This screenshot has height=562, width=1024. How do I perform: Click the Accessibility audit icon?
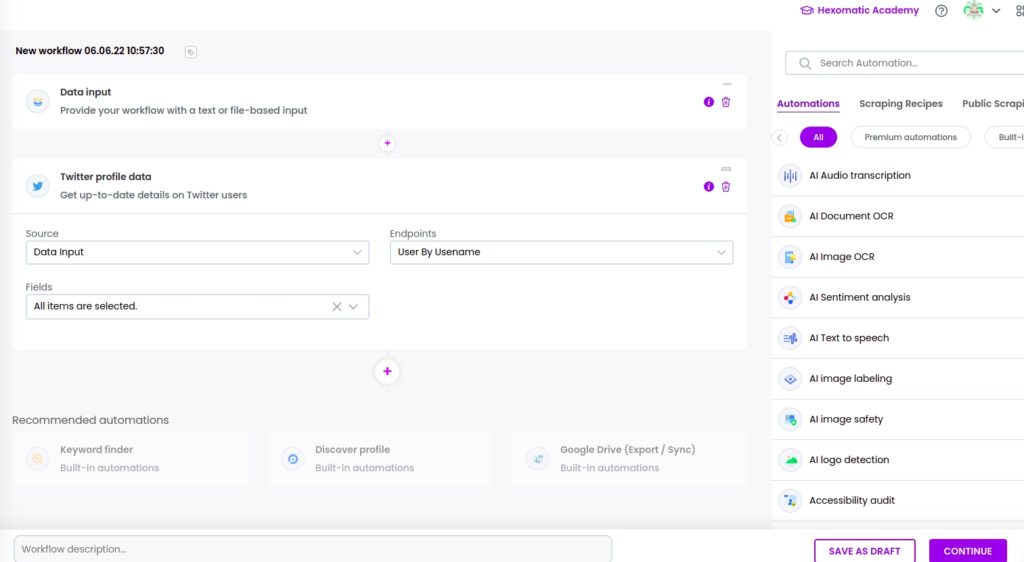(790, 501)
